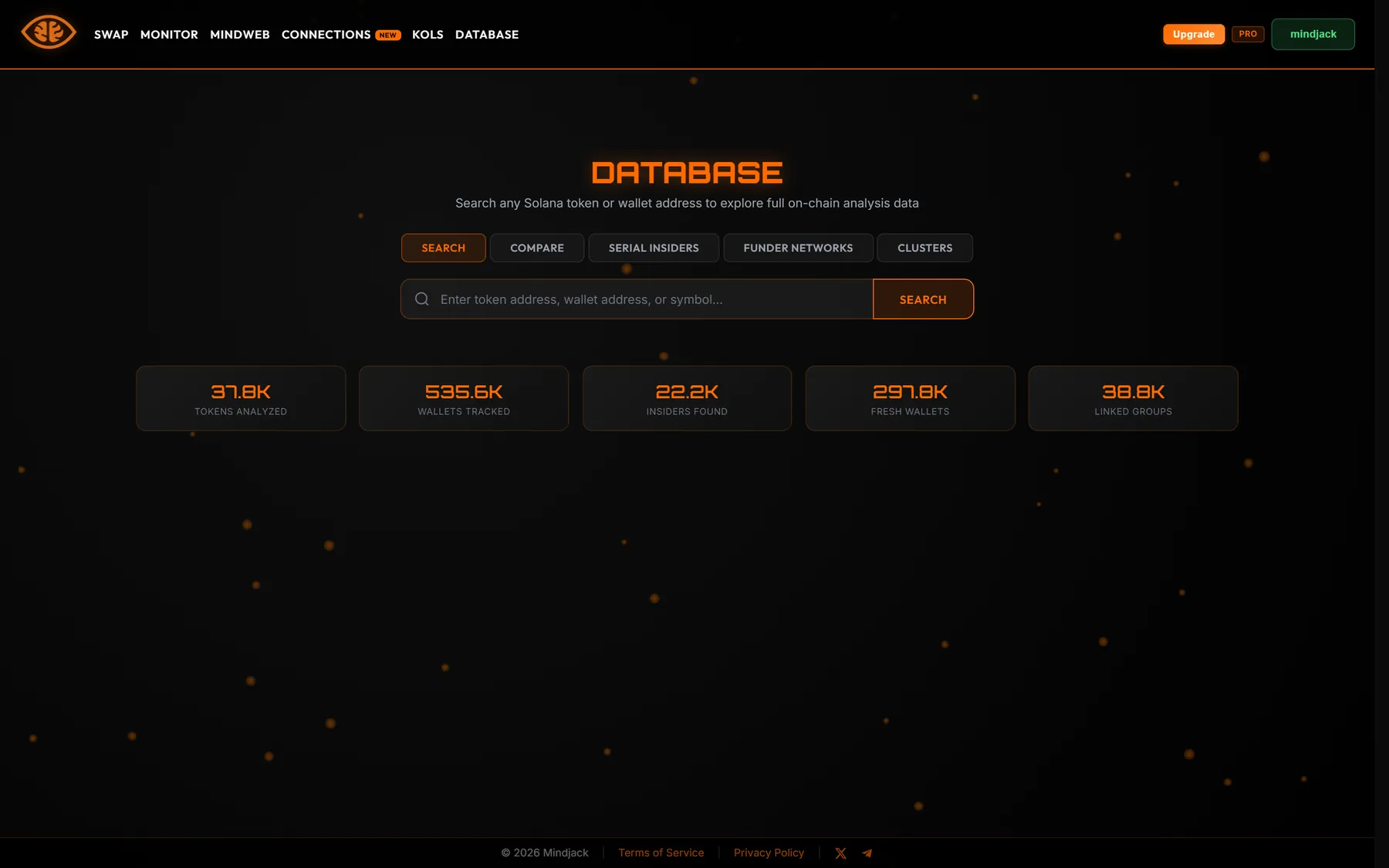Click the Mindjack brain-eye logo
The image size is (1389, 868).
coord(49,32)
